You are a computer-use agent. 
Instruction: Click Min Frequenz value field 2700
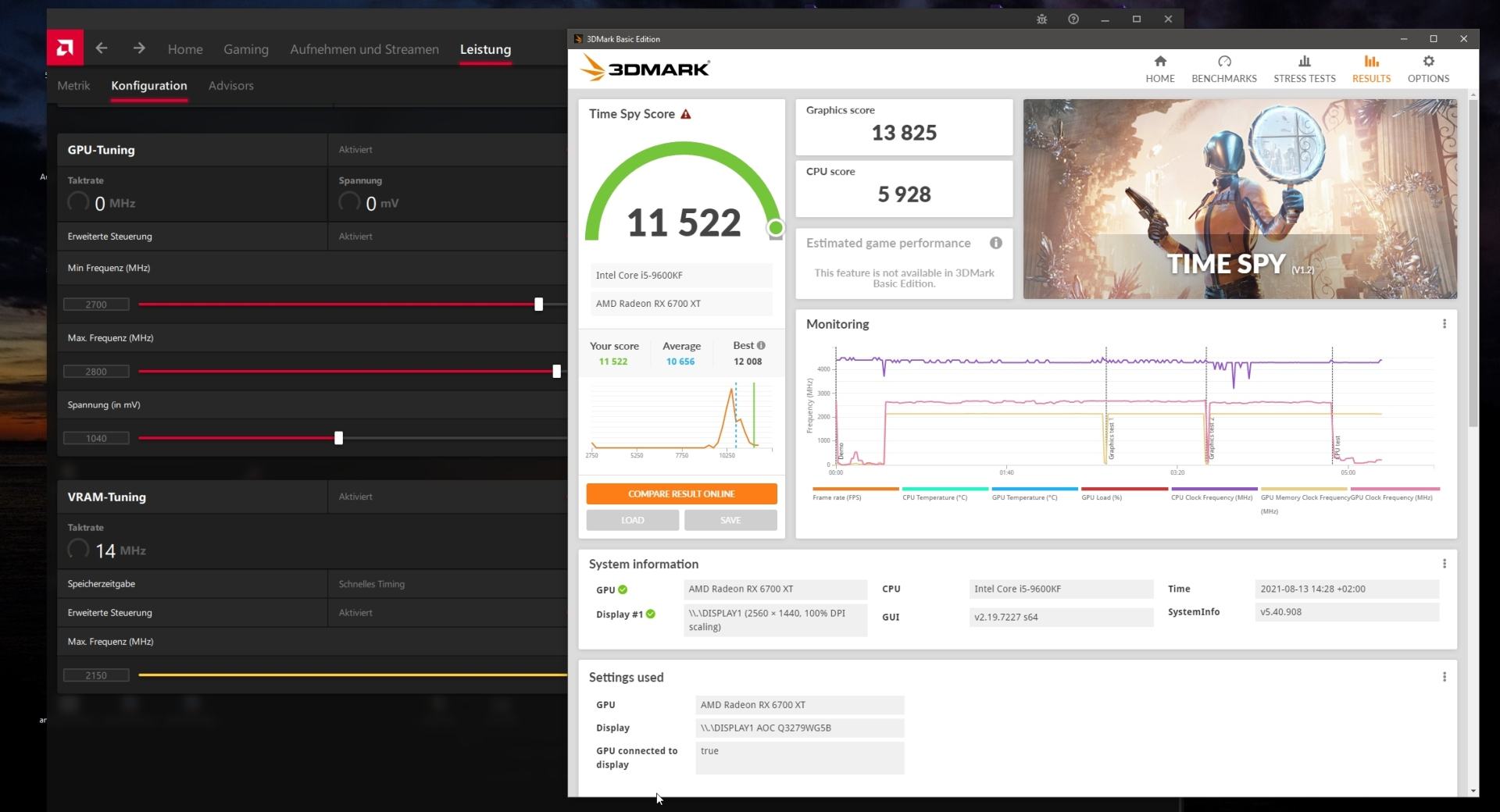pos(96,304)
